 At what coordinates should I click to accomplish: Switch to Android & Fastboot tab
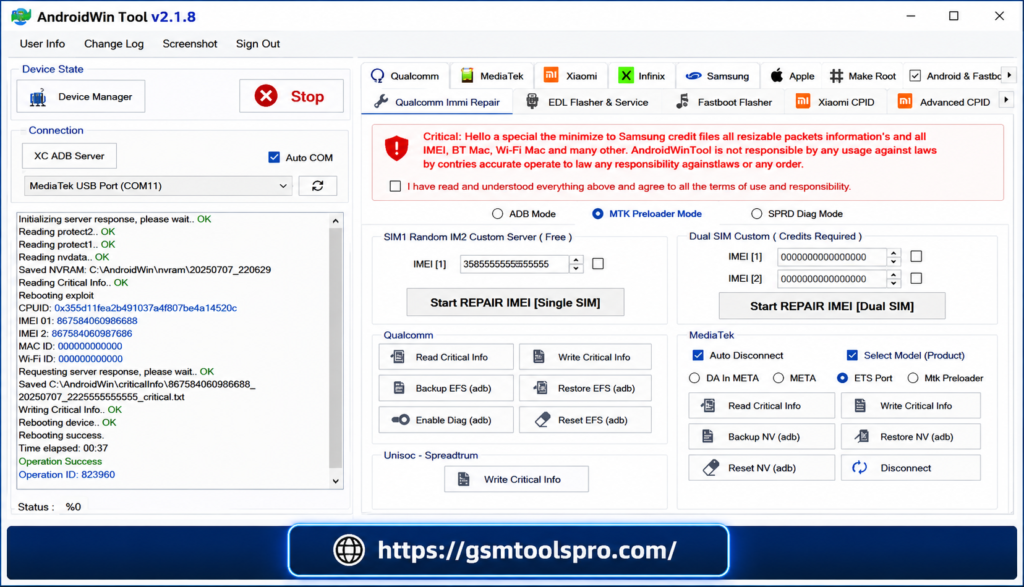[955, 76]
